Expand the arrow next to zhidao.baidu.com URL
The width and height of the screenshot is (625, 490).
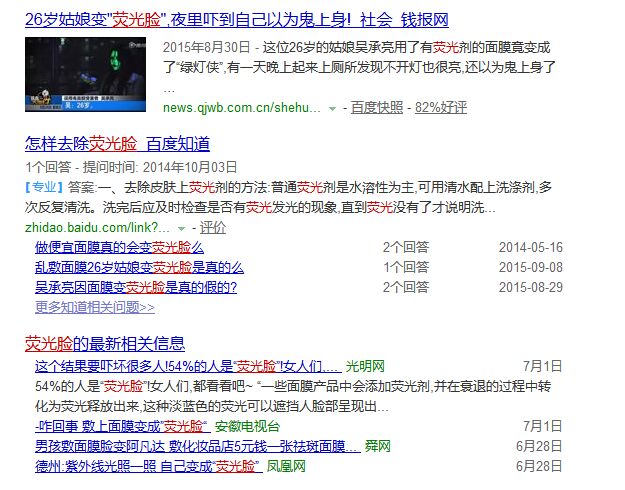coord(181,228)
